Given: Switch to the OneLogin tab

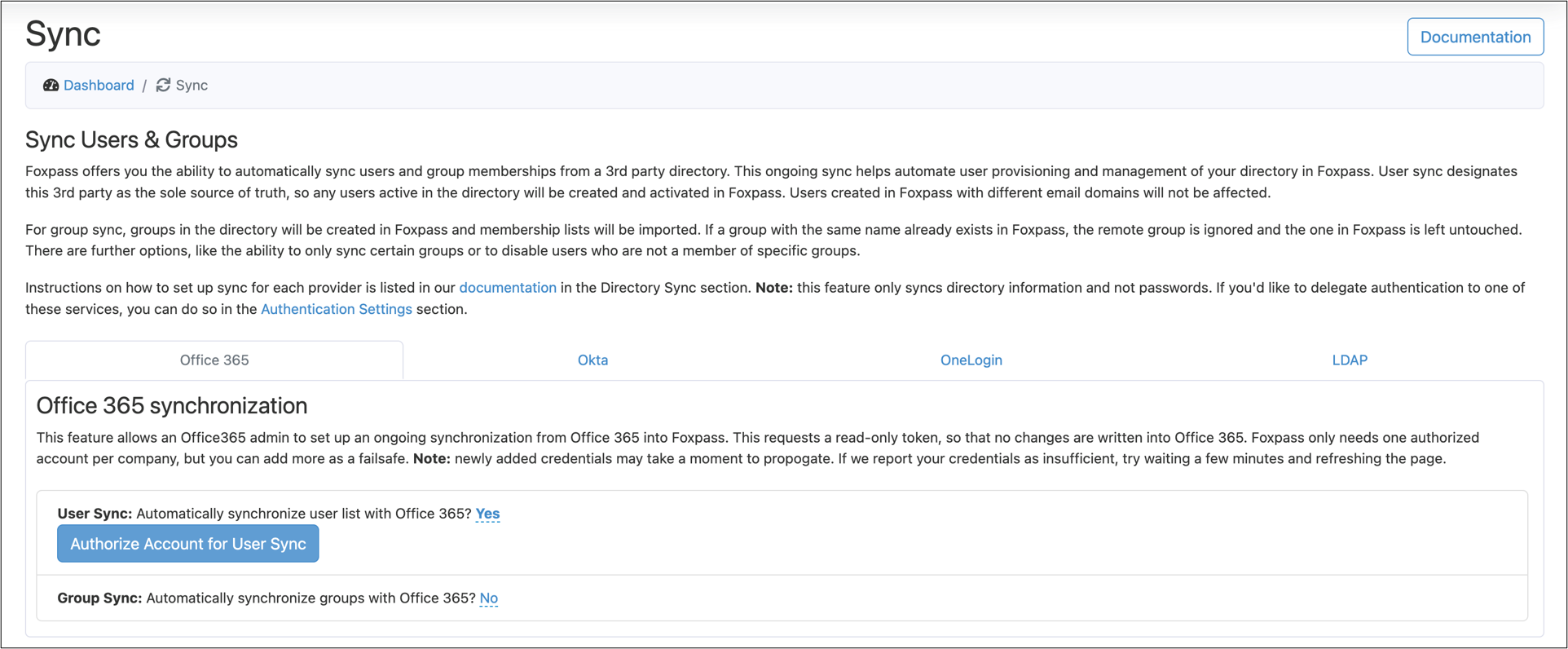Looking at the screenshot, I should click(971, 360).
